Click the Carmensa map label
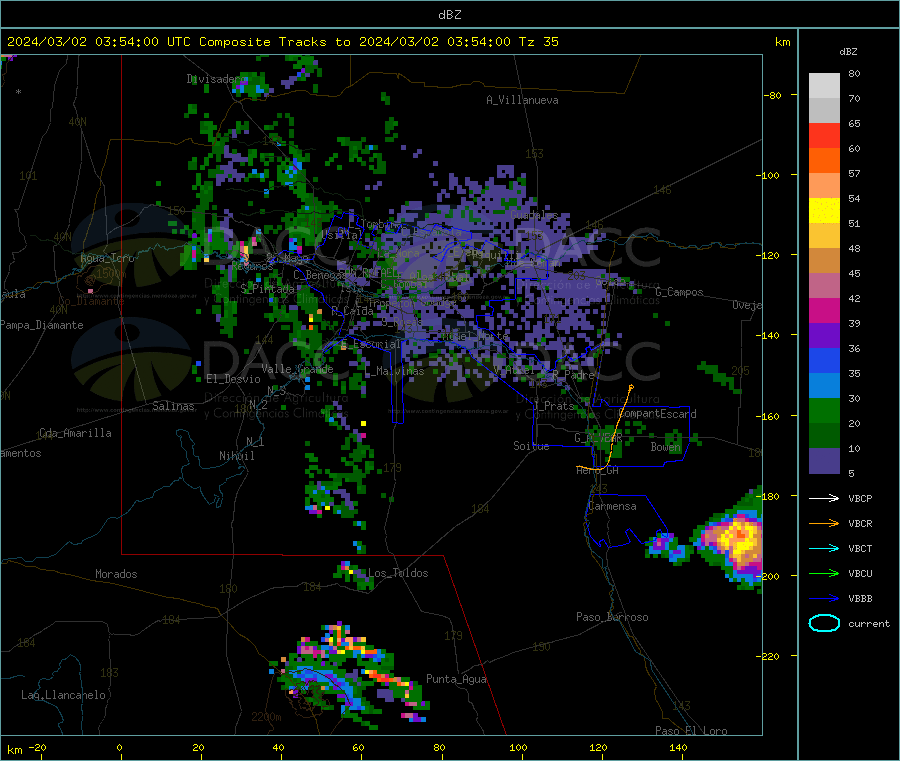 click(612, 506)
